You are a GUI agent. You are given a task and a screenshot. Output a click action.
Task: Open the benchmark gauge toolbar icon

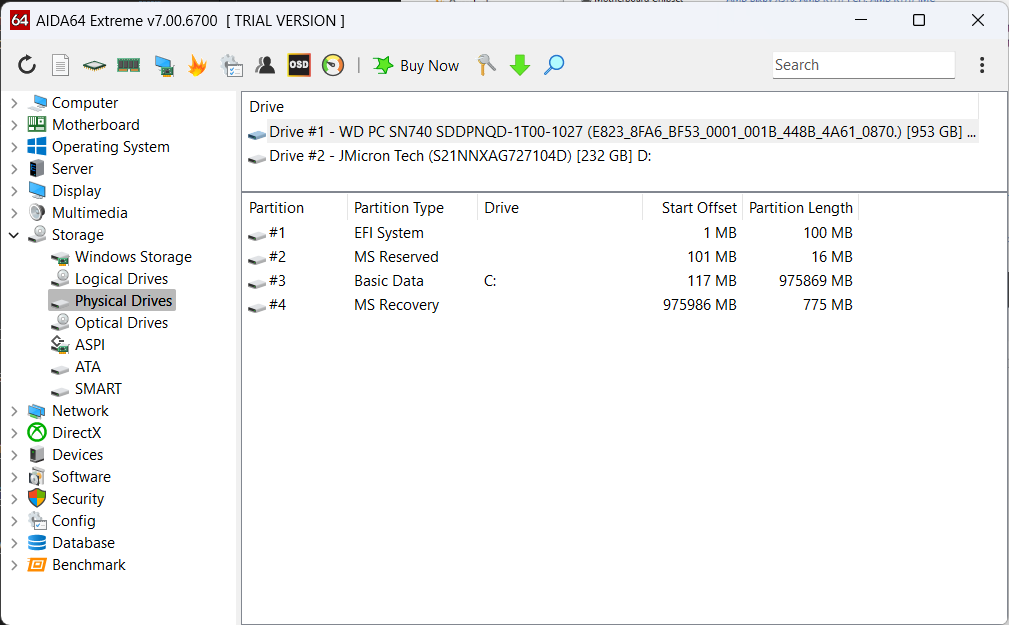click(333, 65)
